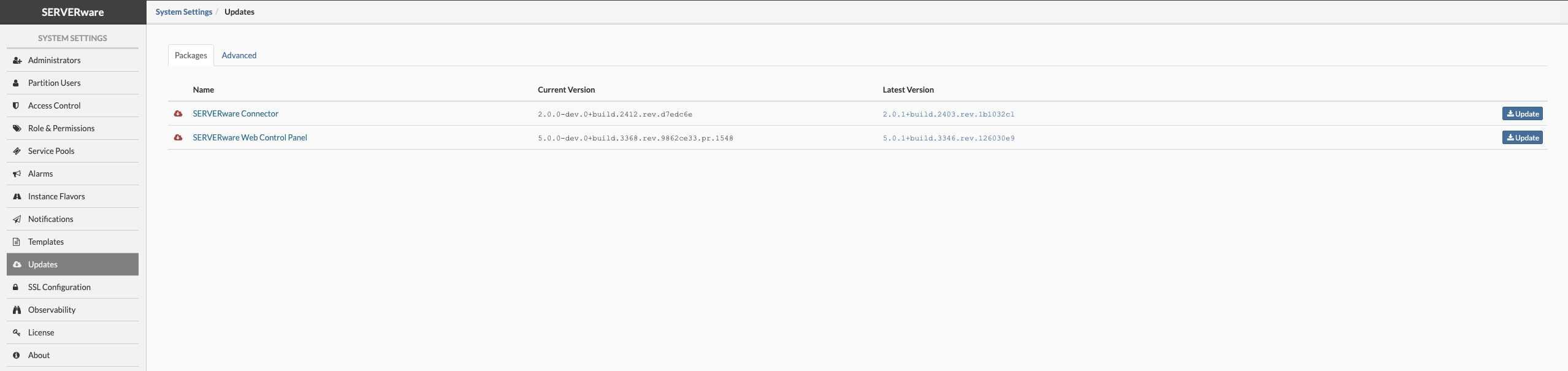Open Instance Flavors page
Screen dimensions: 1568x371
(x=72, y=196)
